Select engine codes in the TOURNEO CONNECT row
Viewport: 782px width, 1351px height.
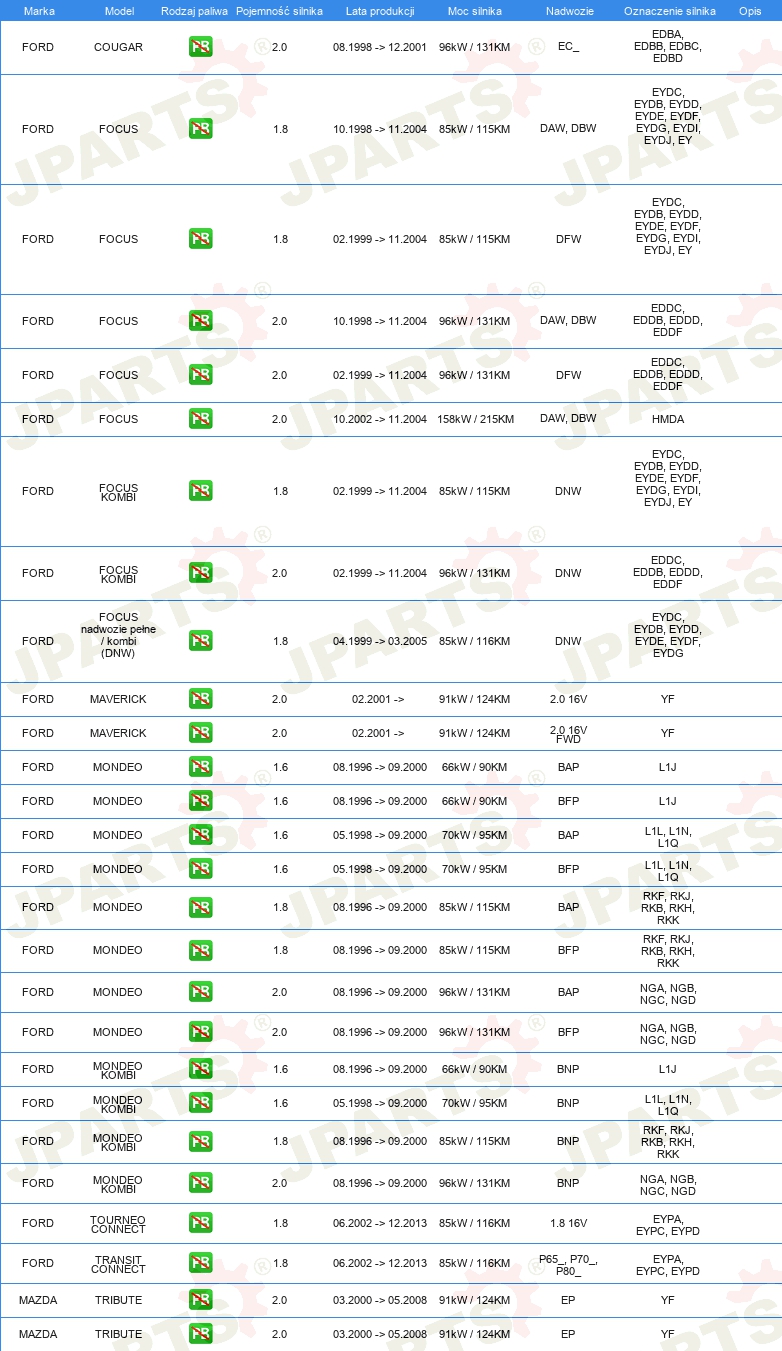coord(668,1223)
